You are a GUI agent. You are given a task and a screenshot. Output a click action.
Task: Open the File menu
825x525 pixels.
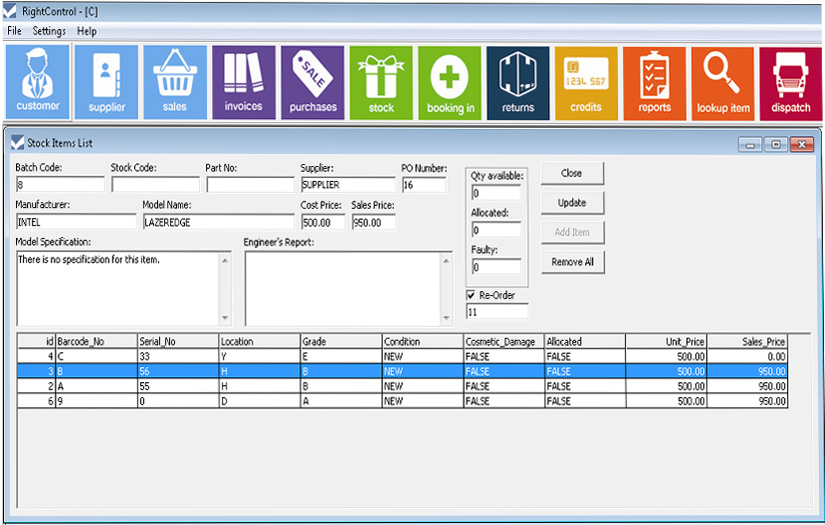[14, 31]
